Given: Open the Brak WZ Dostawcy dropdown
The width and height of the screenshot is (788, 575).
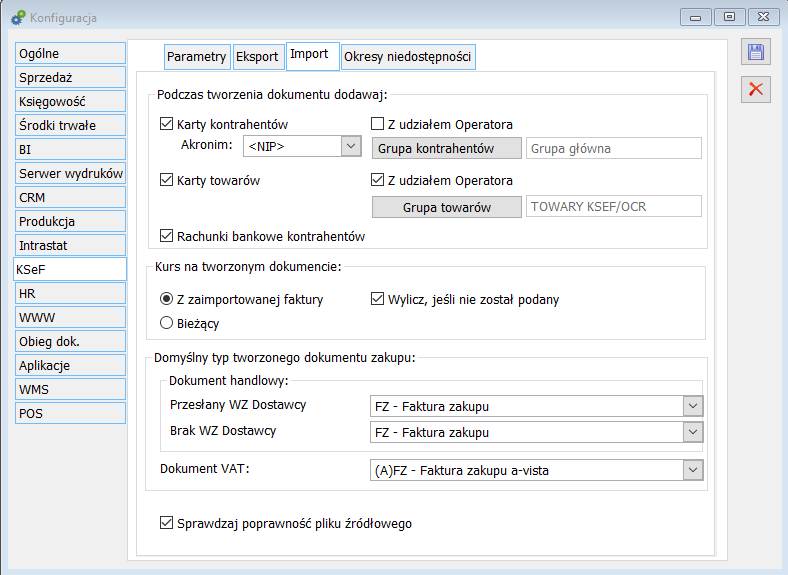Looking at the screenshot, I should (692, 432).
